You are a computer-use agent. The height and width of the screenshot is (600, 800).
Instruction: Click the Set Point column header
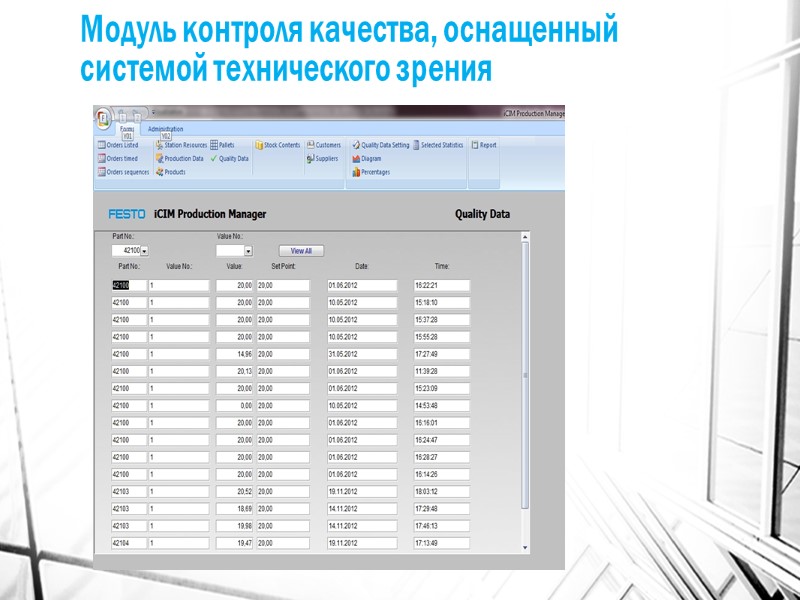283,266
